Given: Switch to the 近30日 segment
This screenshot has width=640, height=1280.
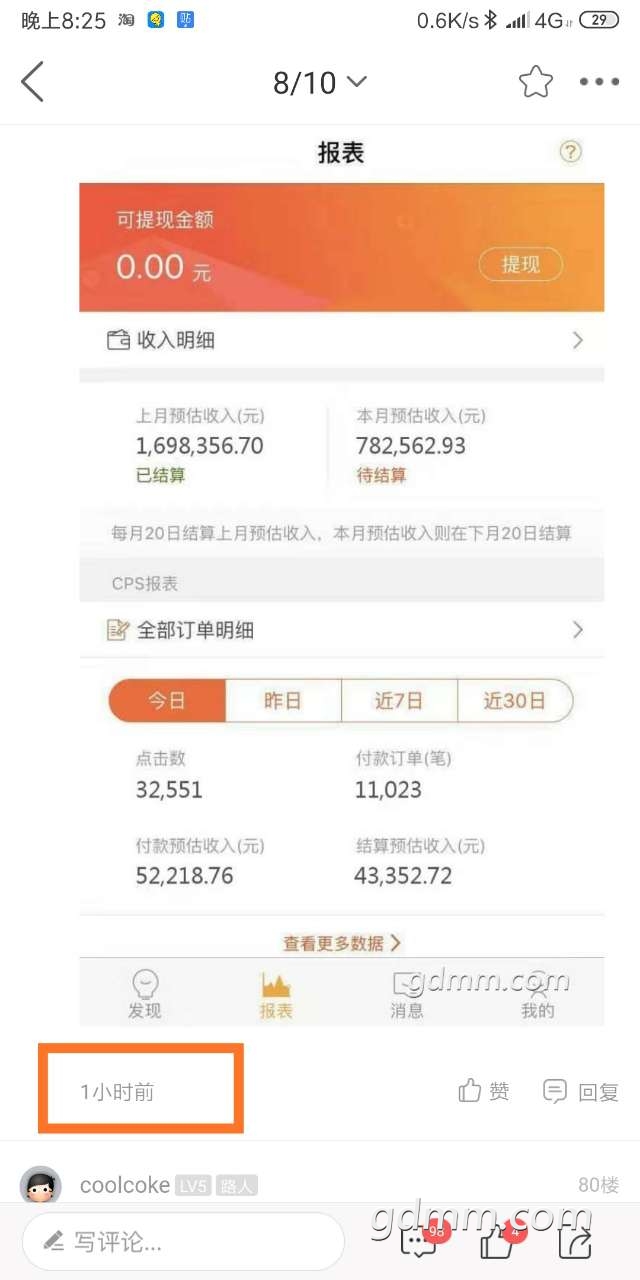Looking at the screenshot, I should point(515,701).
